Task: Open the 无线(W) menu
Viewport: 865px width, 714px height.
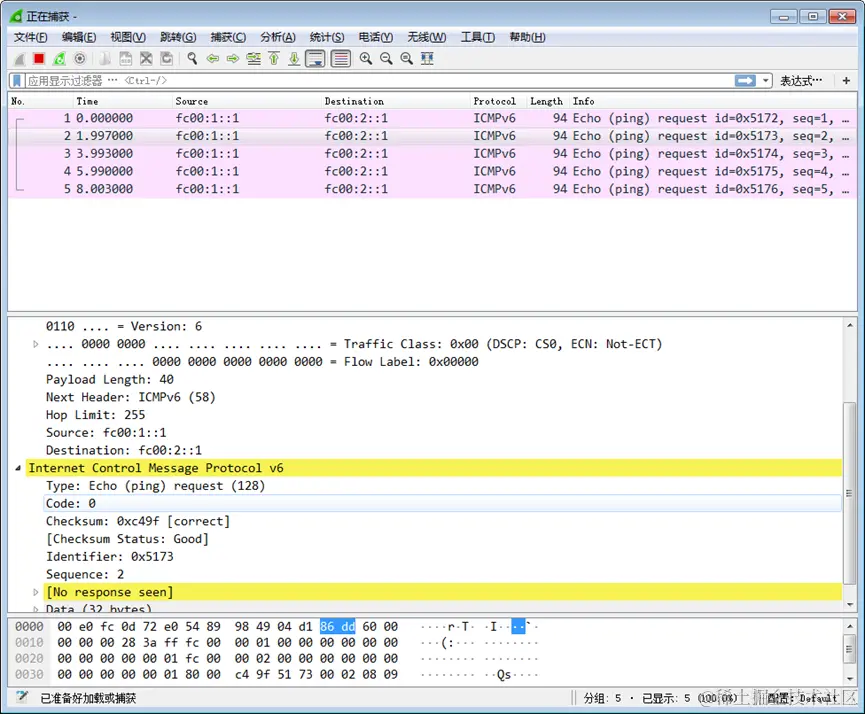Action: tap(426, 37)
